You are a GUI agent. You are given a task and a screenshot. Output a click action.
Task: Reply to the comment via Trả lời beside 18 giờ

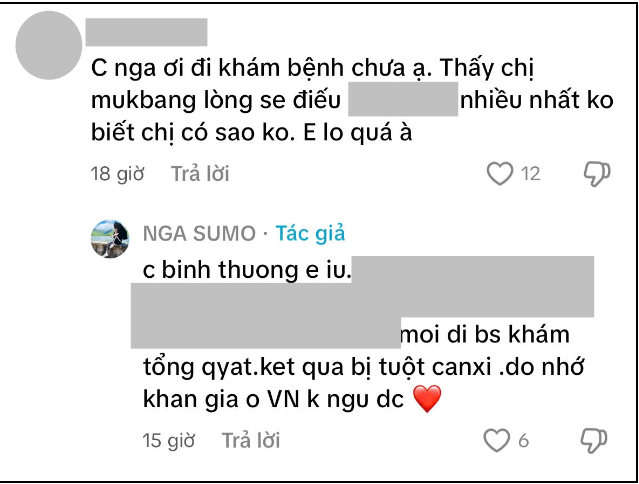200,174
